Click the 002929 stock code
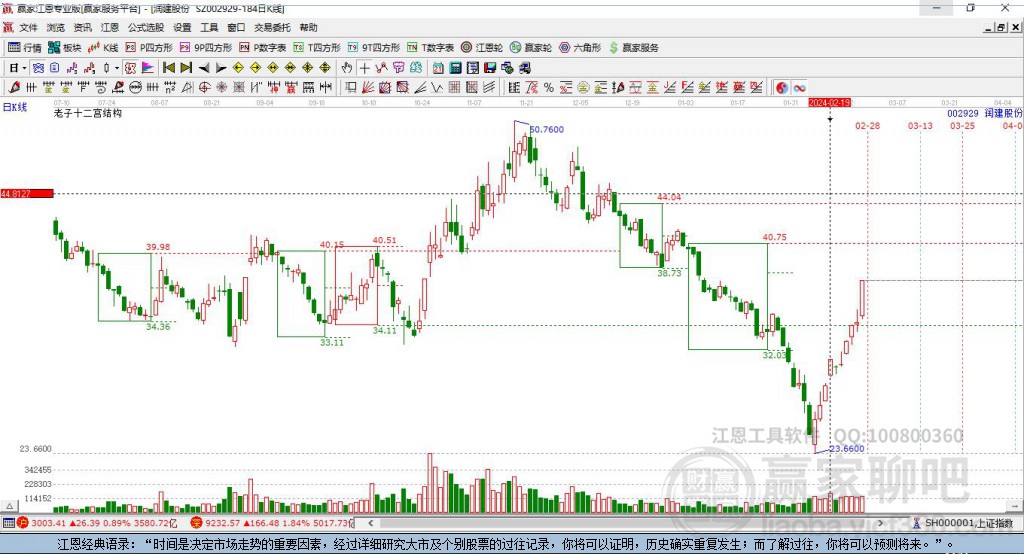Image resolution: width=1024 pixels, height=554 pixels. (x=963, y=114)
